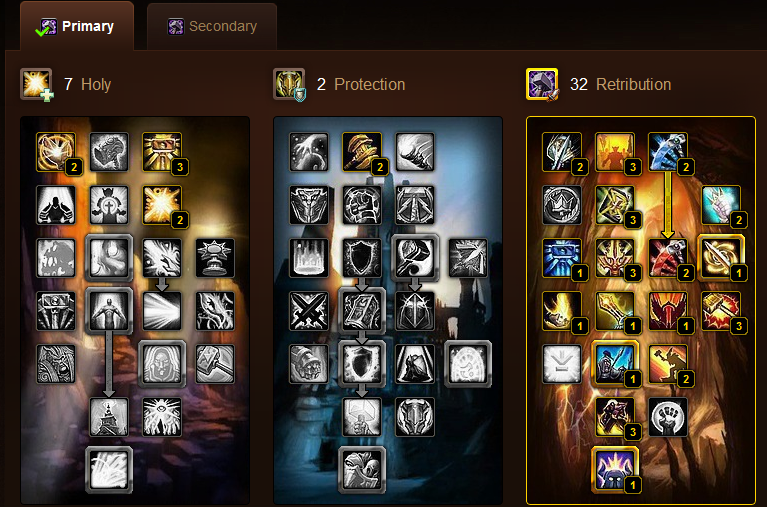Click the Seals of the Pure golden hammer
Image resolution: width=767 pixels, height=507 pixels.
362,152
